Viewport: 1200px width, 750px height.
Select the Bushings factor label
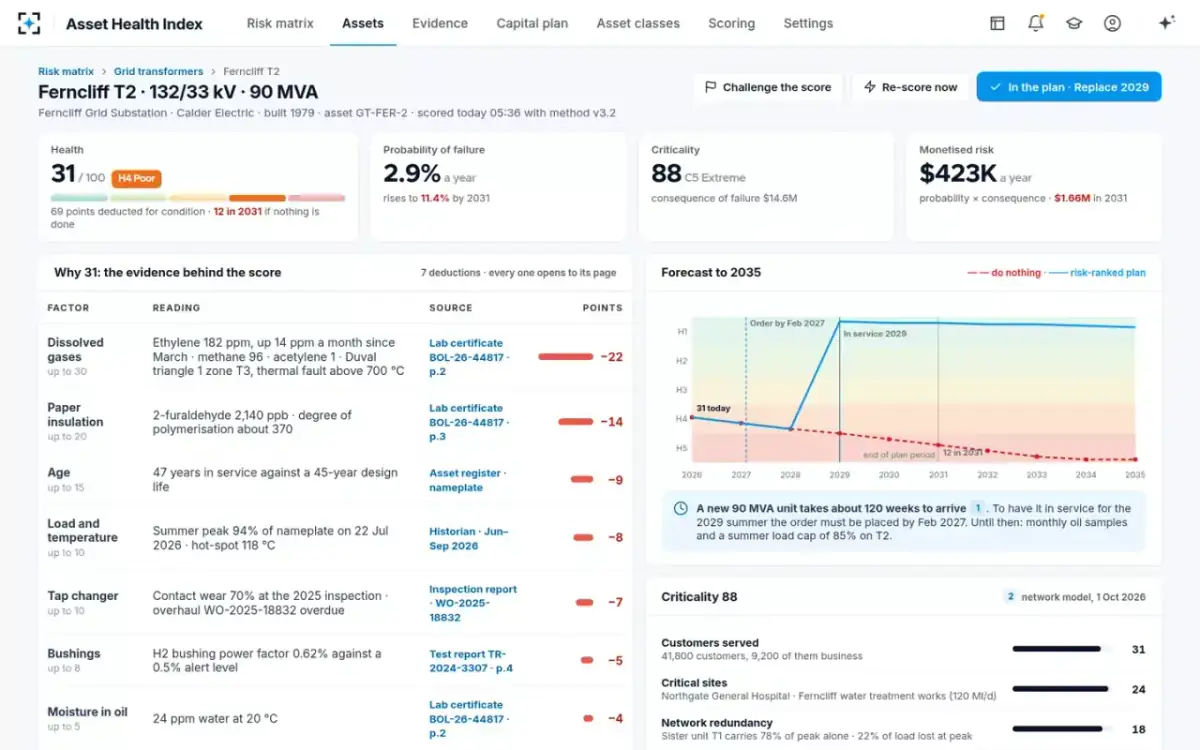[x=74, y=654]
